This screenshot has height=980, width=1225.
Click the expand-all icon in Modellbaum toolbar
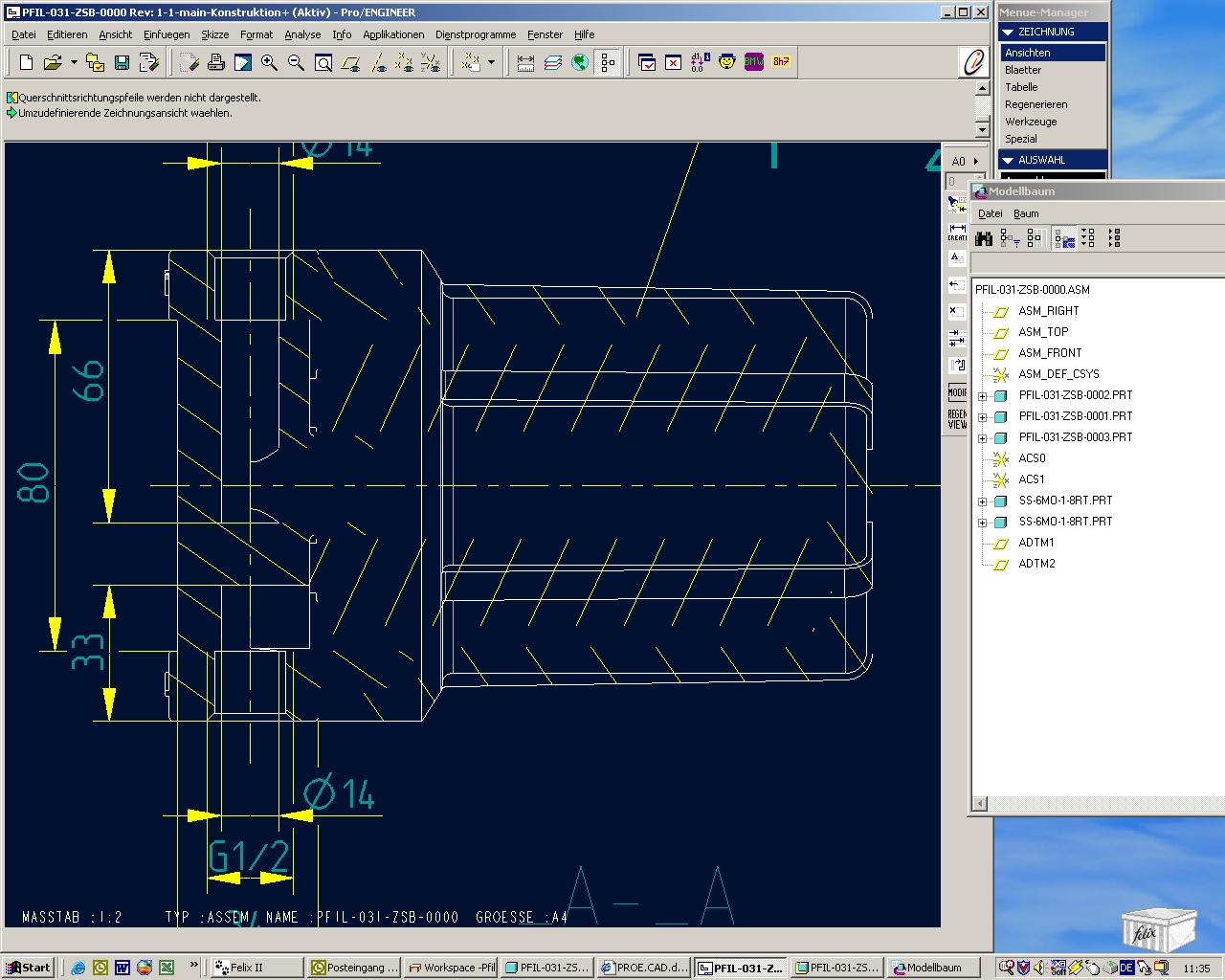(x=1088, y=238)
